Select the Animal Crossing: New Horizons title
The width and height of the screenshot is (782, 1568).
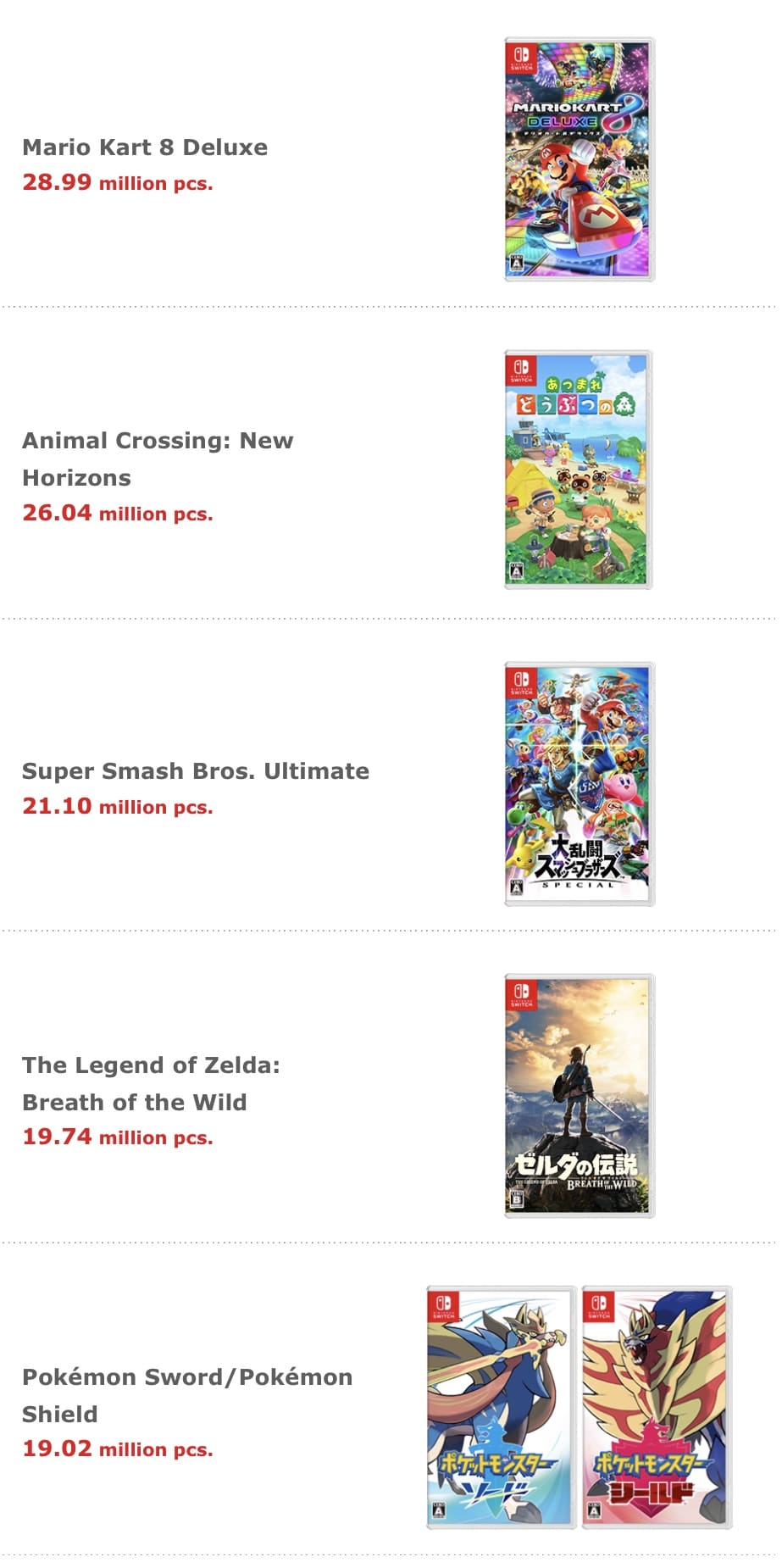(158, 459)
